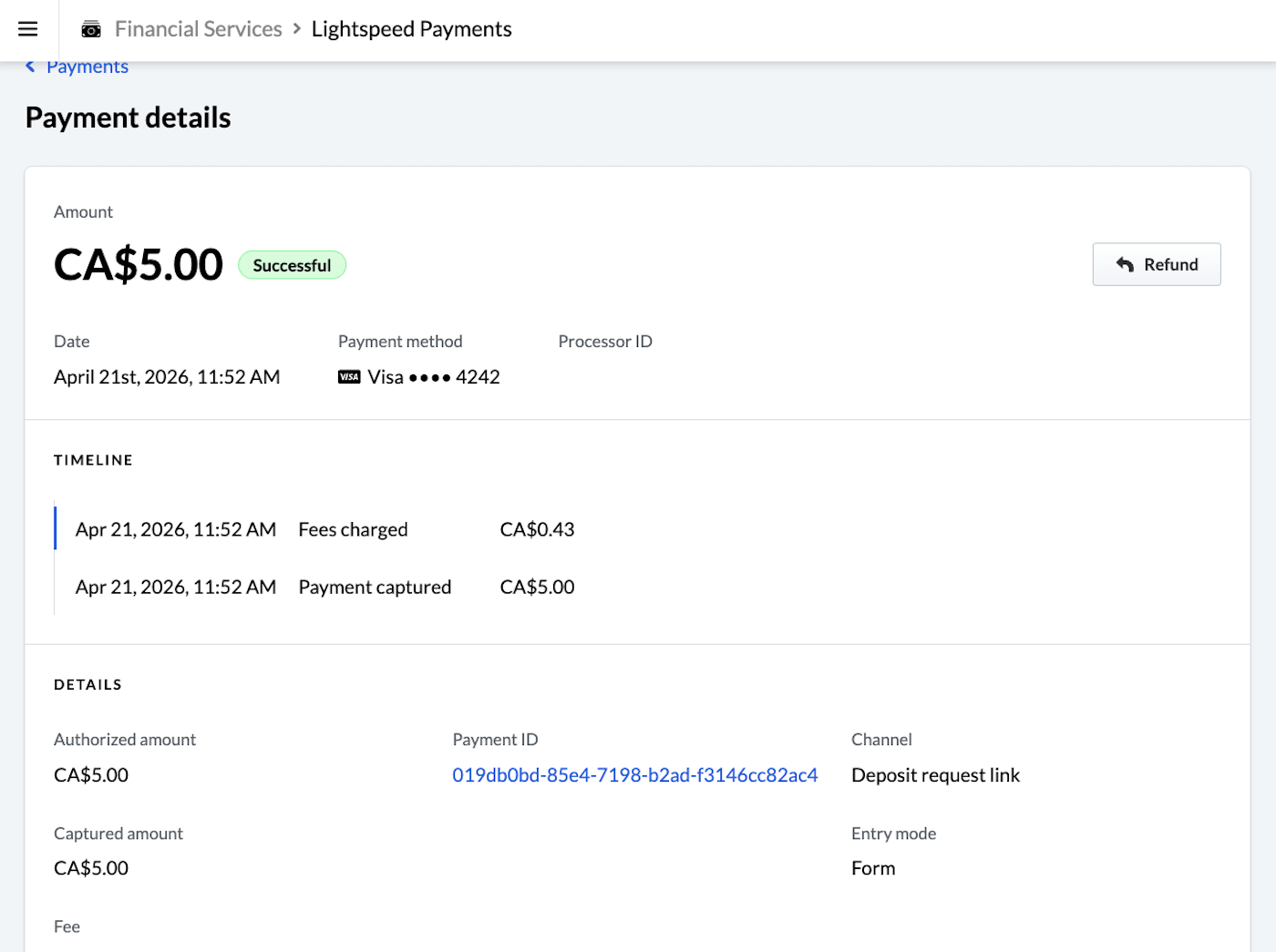Click the CA$5.00 amount heading

[x=138, y=264]
